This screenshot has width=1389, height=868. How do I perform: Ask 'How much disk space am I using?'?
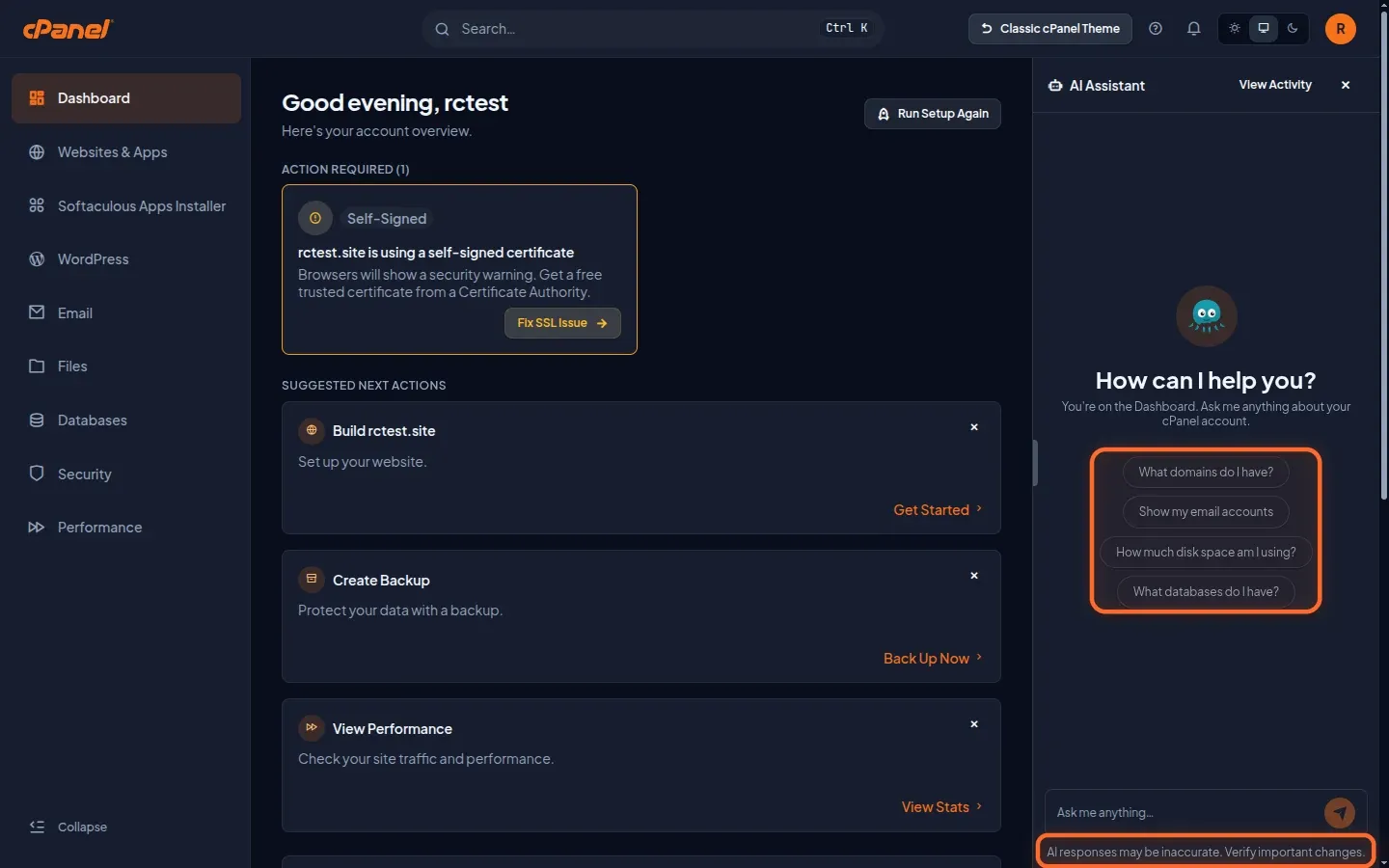(x=1206, y=552)
